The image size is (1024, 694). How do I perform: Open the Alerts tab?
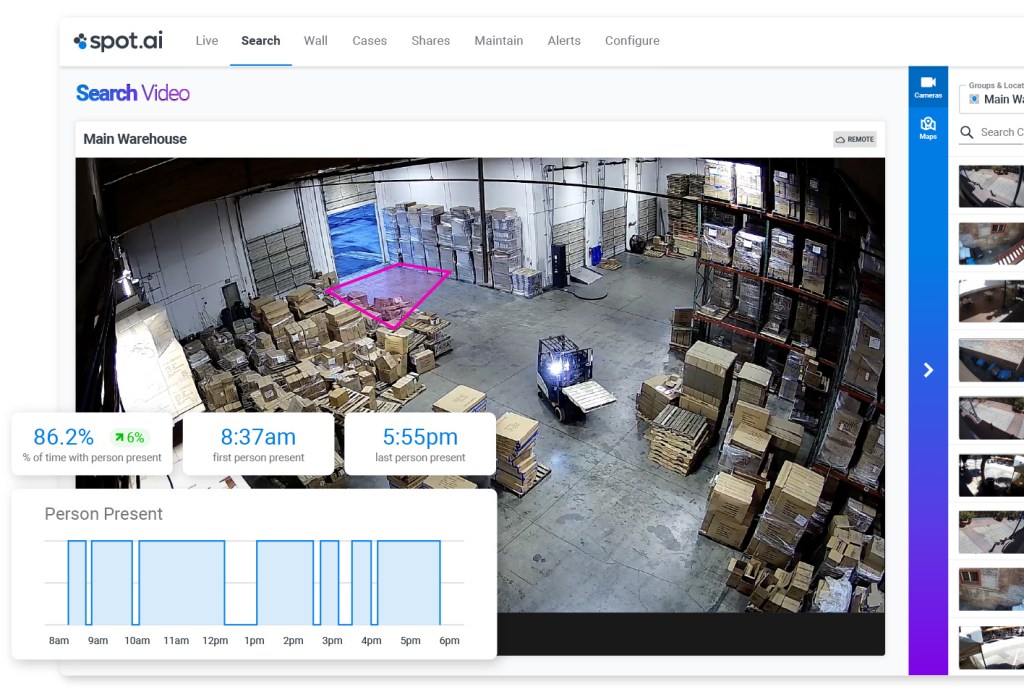(x=564, y=40)
